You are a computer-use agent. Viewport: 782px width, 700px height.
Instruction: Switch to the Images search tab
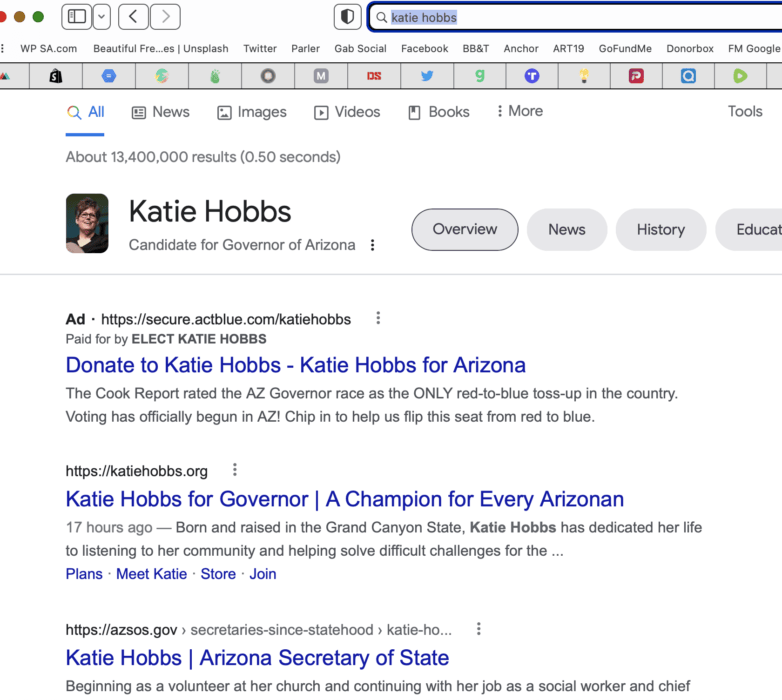[x=252, y=112]
